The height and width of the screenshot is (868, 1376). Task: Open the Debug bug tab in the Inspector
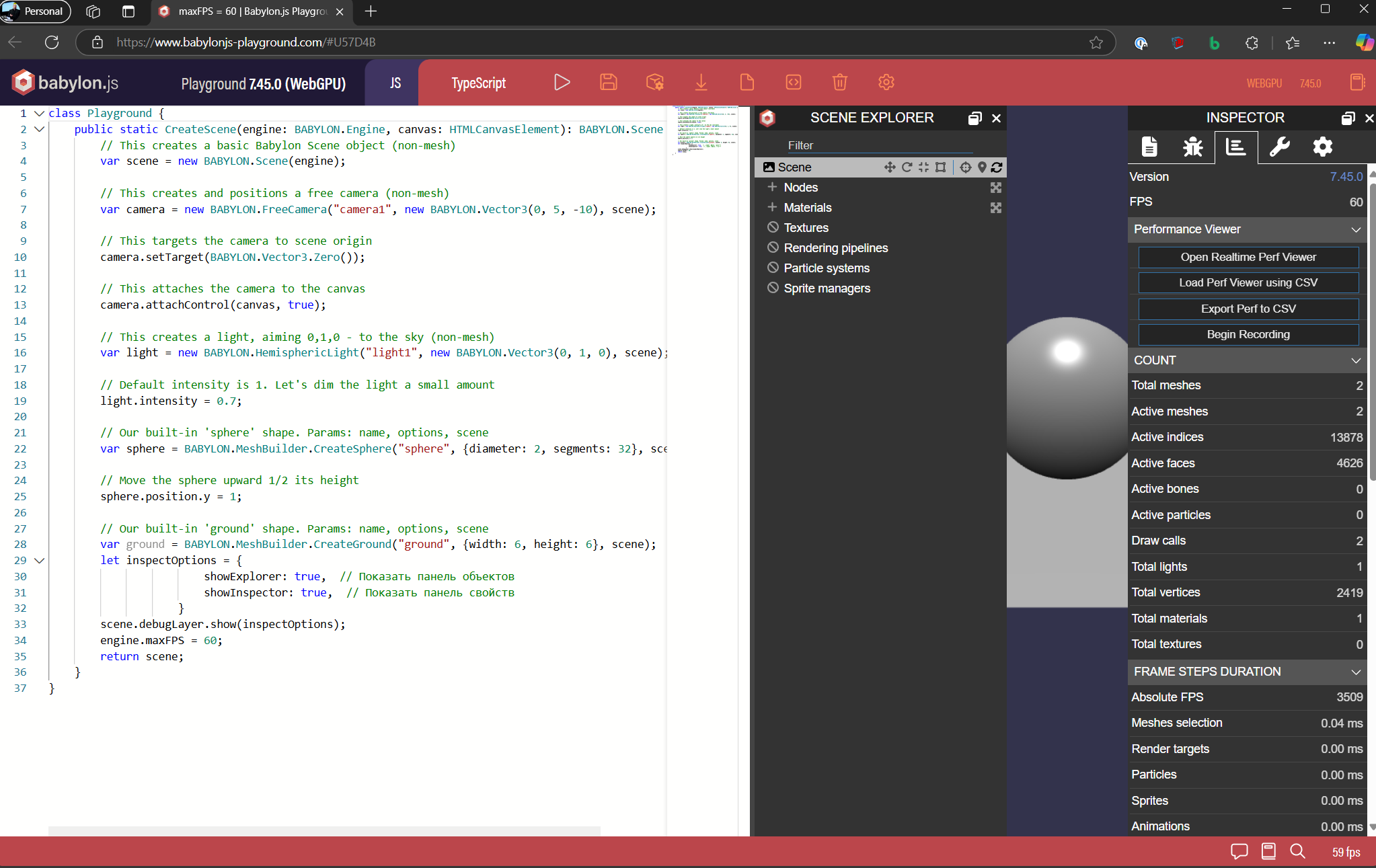tap(1192, 147)
